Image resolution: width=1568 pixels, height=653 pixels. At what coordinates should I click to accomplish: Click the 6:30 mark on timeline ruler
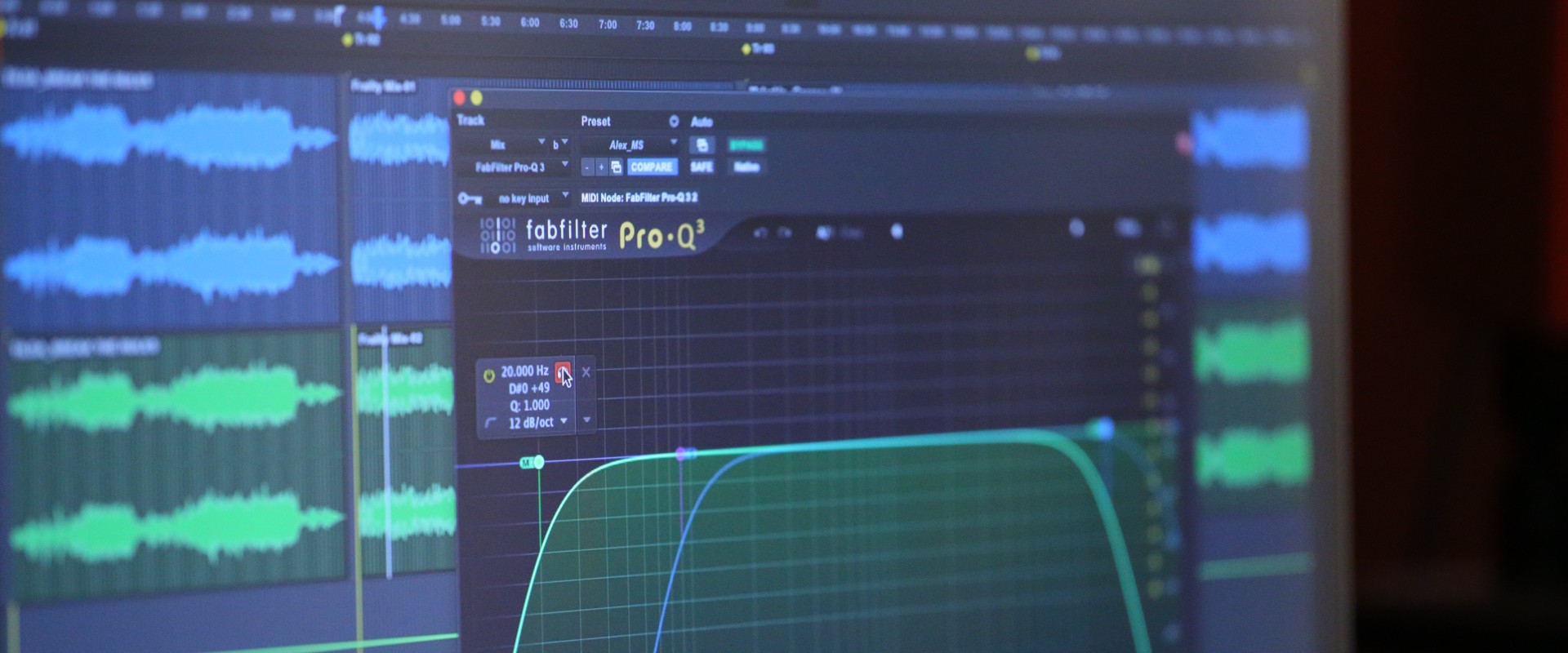pos(568,24)
